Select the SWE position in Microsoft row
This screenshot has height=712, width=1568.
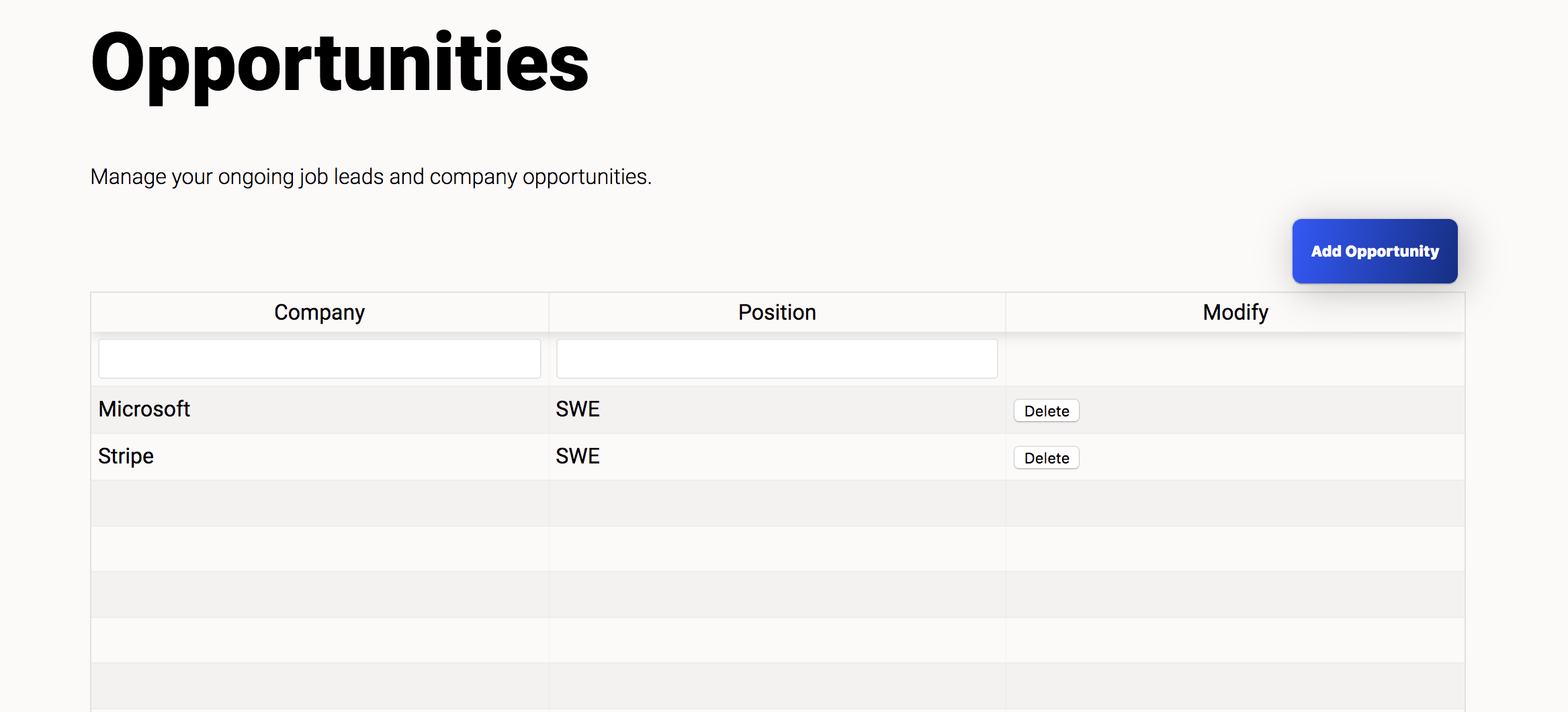[777, 409]
